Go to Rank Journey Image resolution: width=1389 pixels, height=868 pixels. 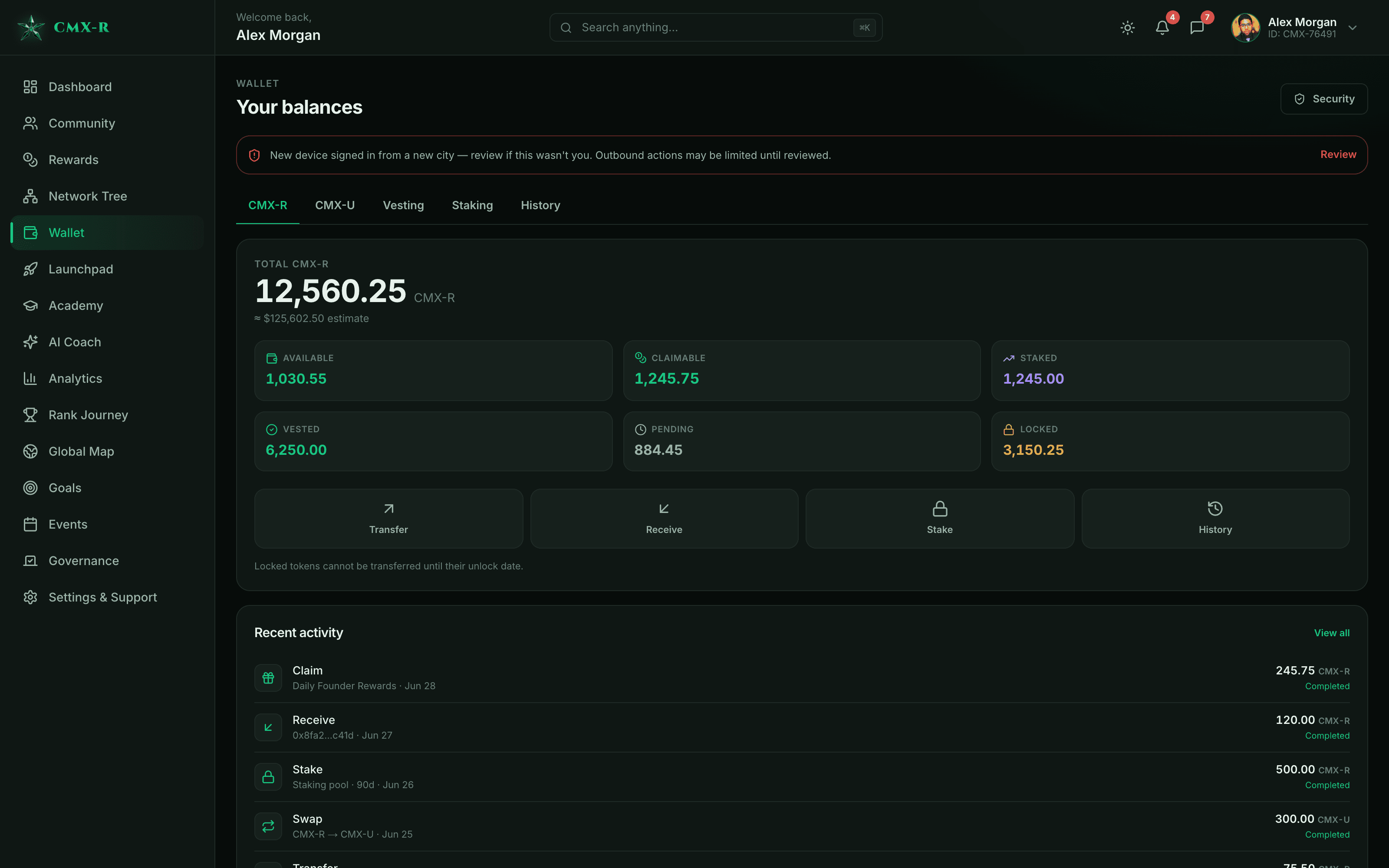pos(107,415)
